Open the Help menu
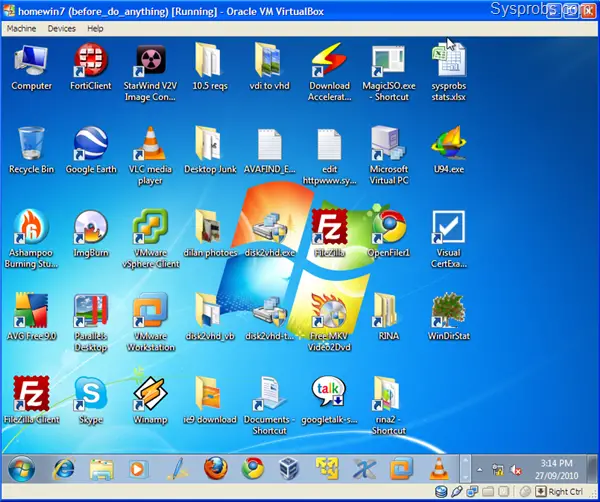The width and height of the screenshot is (600, 502). [95, 29]
